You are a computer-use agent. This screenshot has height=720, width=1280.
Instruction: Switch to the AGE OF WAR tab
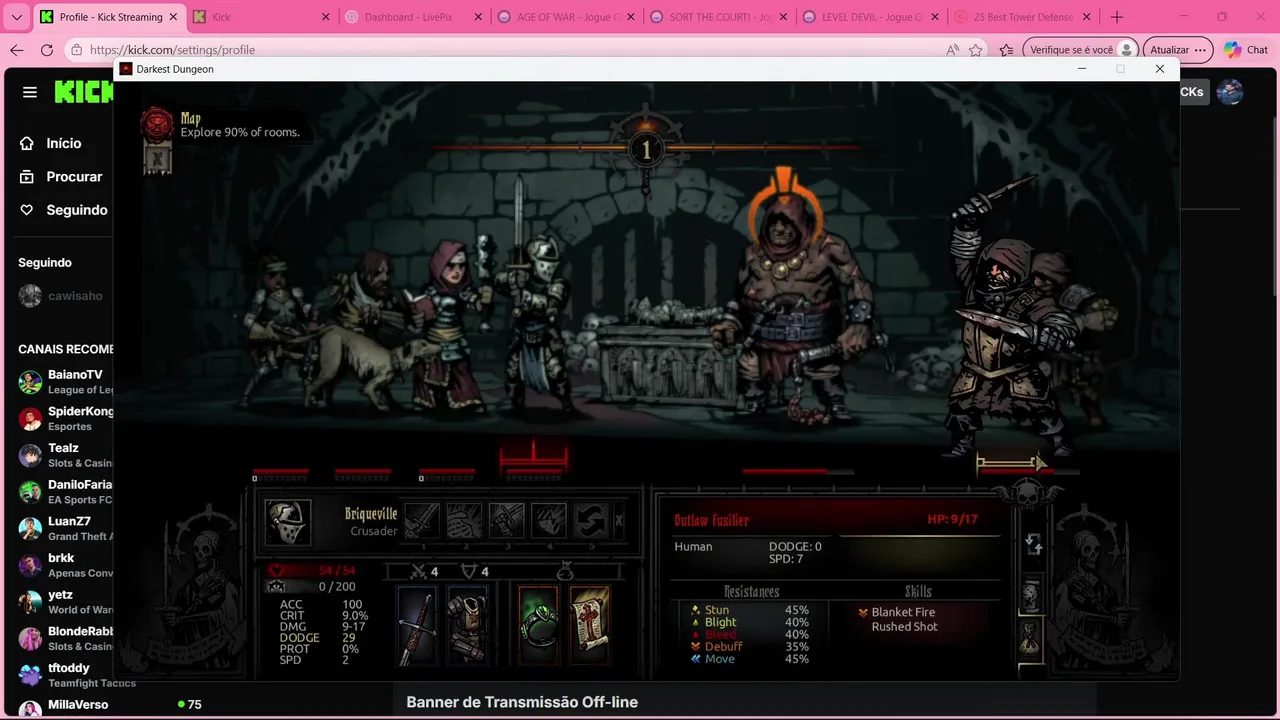pyautogui.click(x=566, y=17)
